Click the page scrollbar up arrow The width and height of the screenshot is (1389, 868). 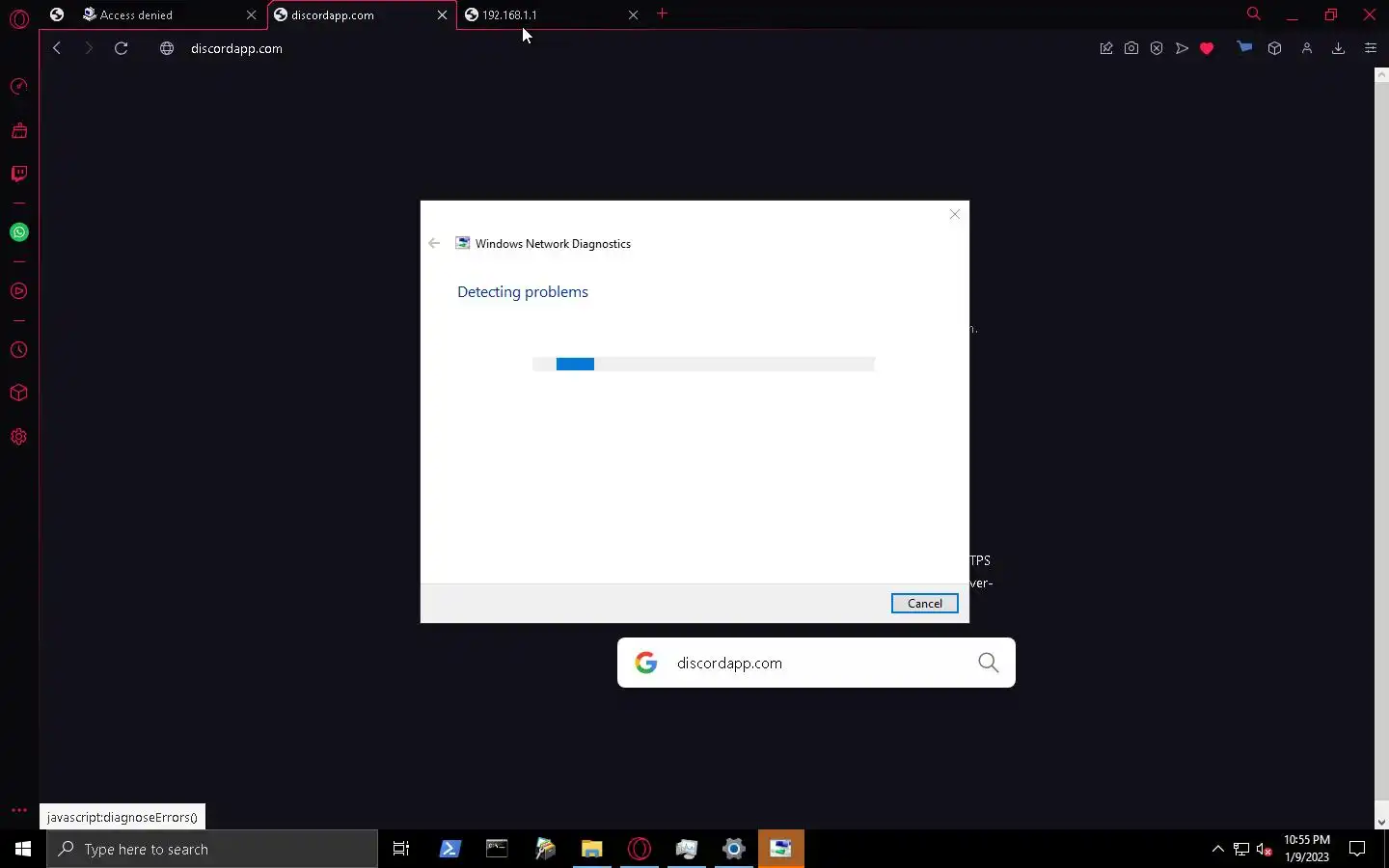click(x=1381, y=75)
